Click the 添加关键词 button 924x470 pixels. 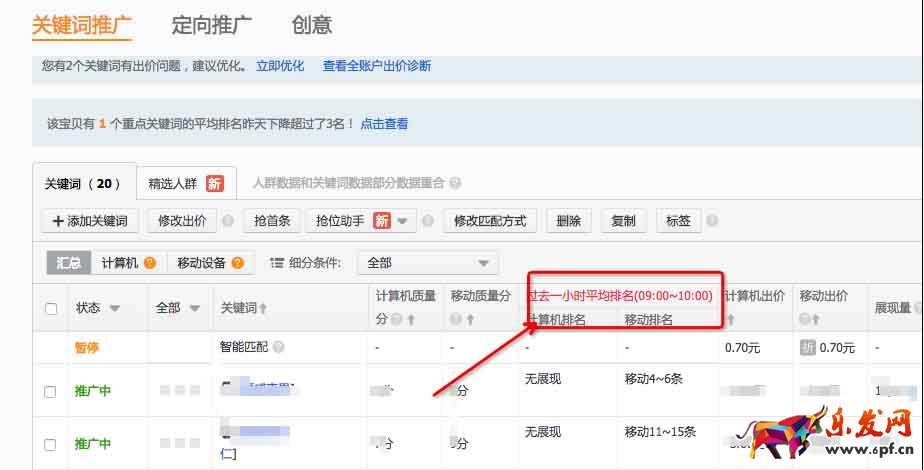[89, 221]
